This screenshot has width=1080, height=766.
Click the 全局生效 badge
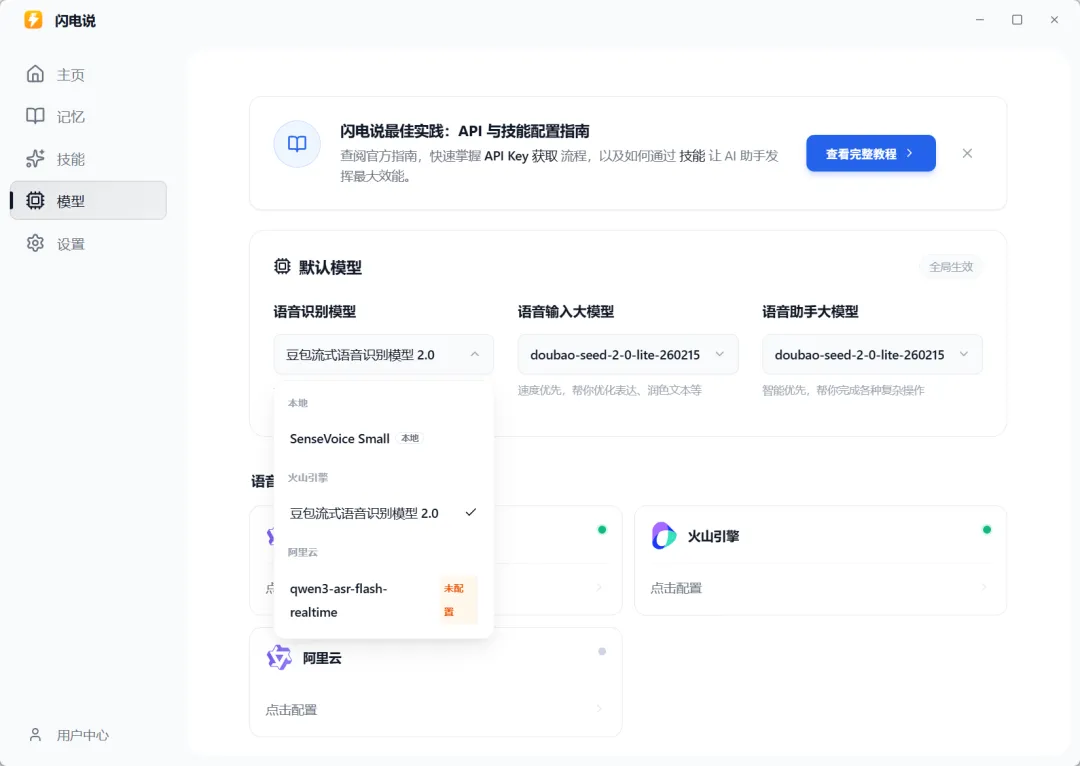coord(951,267)
